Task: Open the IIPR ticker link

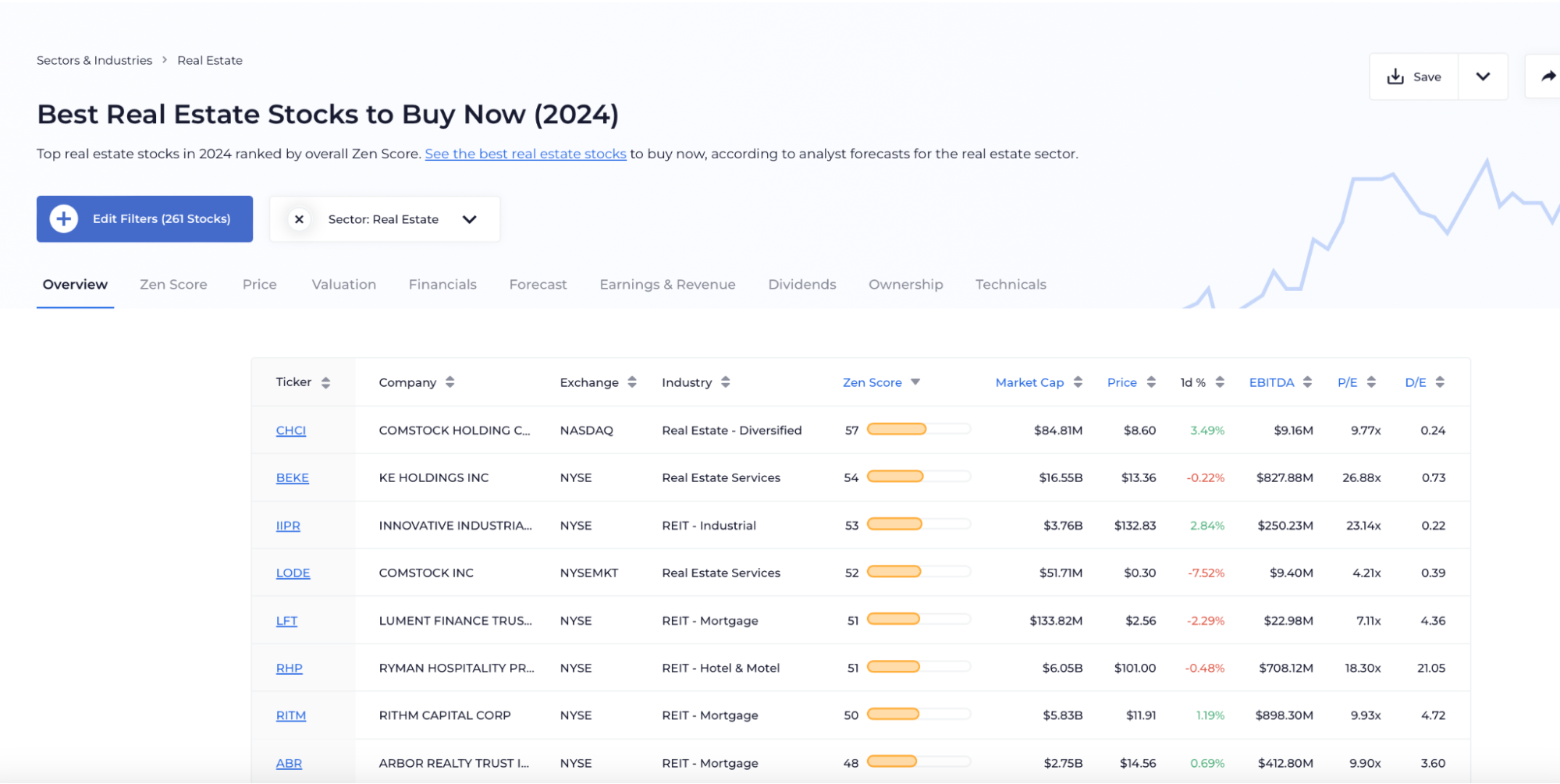Action: coord(288,526)
